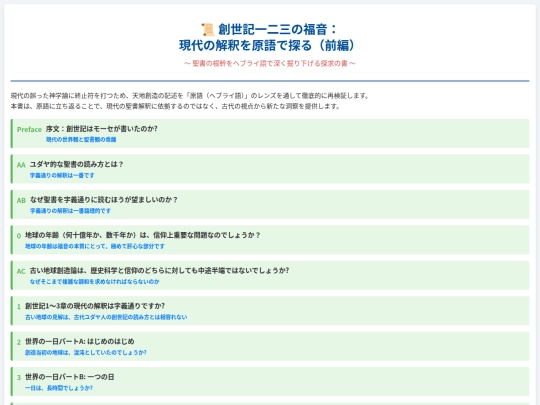The image size is (540, 405).
Task: Open chapter 3 世界の一日パートB: 一つの日
Action: [x=70, y=377]
